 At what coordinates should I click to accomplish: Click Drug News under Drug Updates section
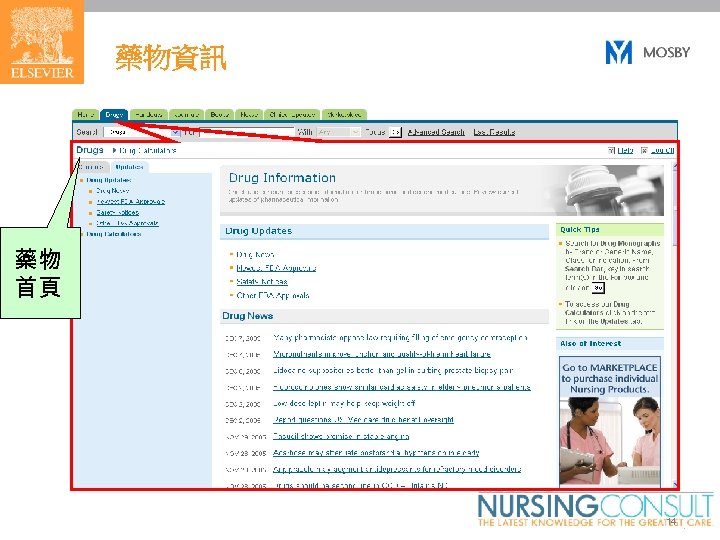(255, 254)
